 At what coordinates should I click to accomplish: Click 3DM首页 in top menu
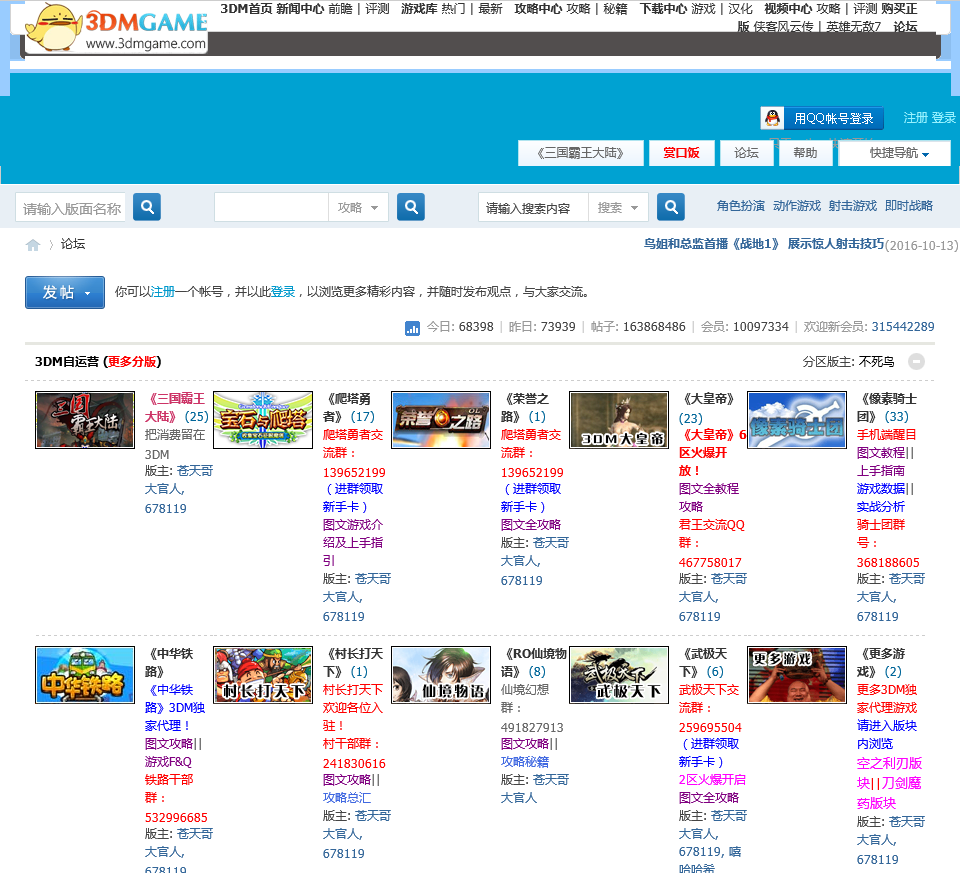click(x=246, y=9)
